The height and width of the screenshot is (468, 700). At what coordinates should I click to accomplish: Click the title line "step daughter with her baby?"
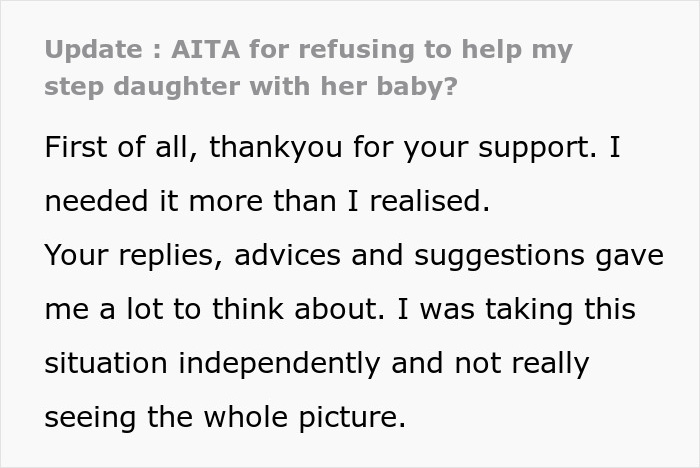coord(251,86)
